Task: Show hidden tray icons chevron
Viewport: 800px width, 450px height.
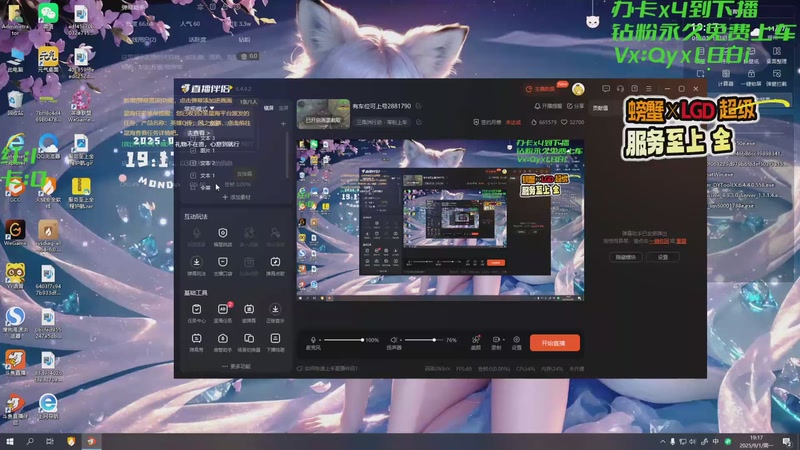Action: [662, 442]
